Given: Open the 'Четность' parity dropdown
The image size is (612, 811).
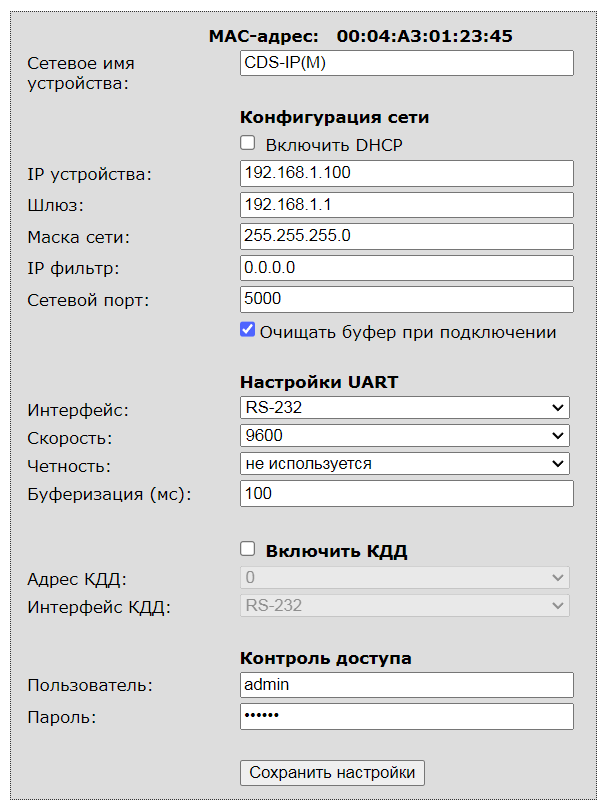Looking at the screenshot, I should tap(405, 464).
